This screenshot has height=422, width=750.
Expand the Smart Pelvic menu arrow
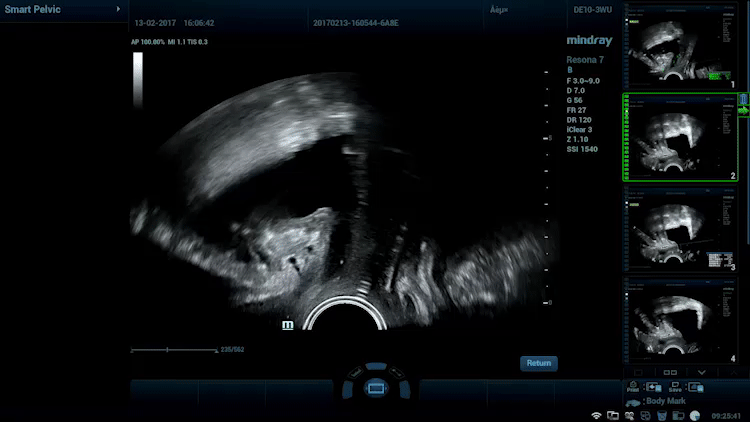[119, 10]
